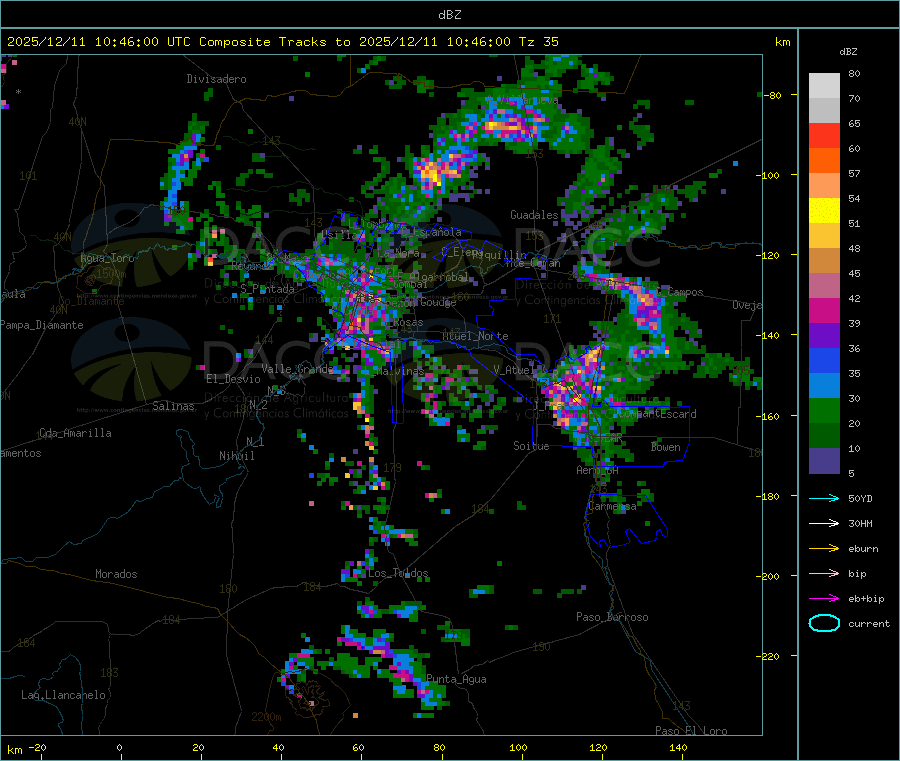The height and width of the screenshot is (761, 900).
Task: Select the 5 dBZ slate purple swatch
Action: 824,461
